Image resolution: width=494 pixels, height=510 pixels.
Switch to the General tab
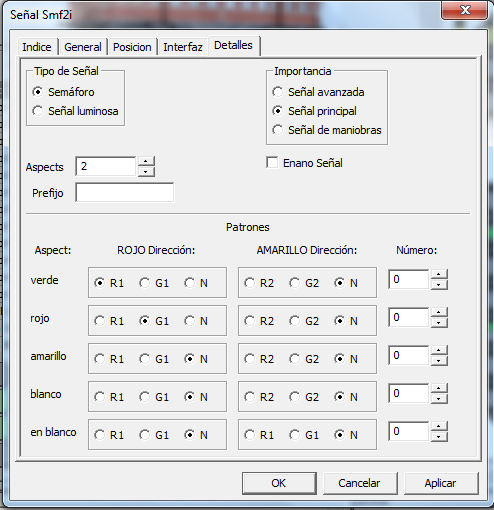[x=83, y=47]
